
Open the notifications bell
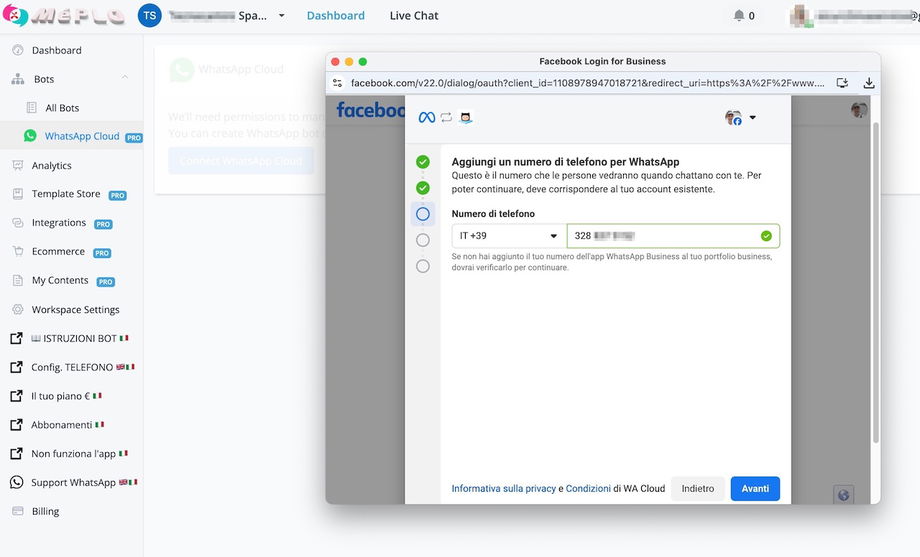[x=739, y=16]
